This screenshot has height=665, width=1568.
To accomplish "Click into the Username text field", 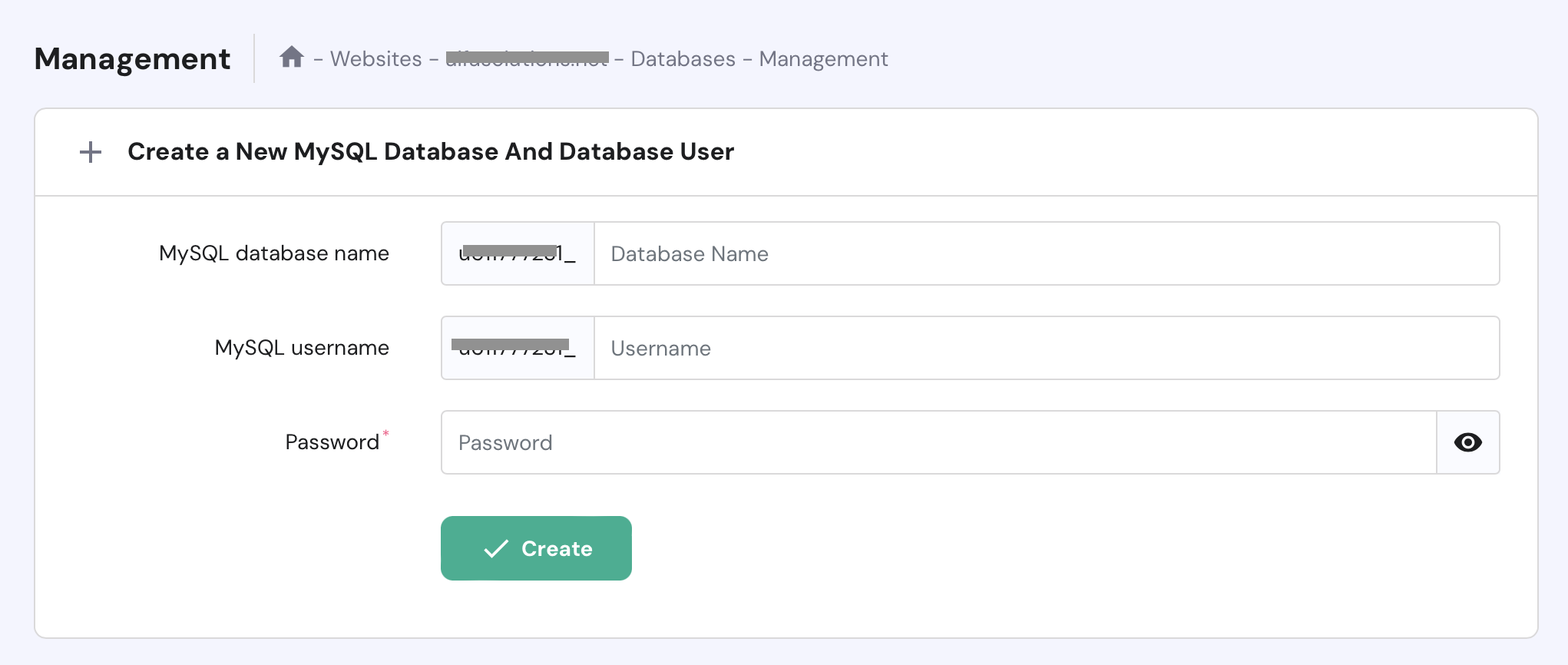I will point(1046,348).
